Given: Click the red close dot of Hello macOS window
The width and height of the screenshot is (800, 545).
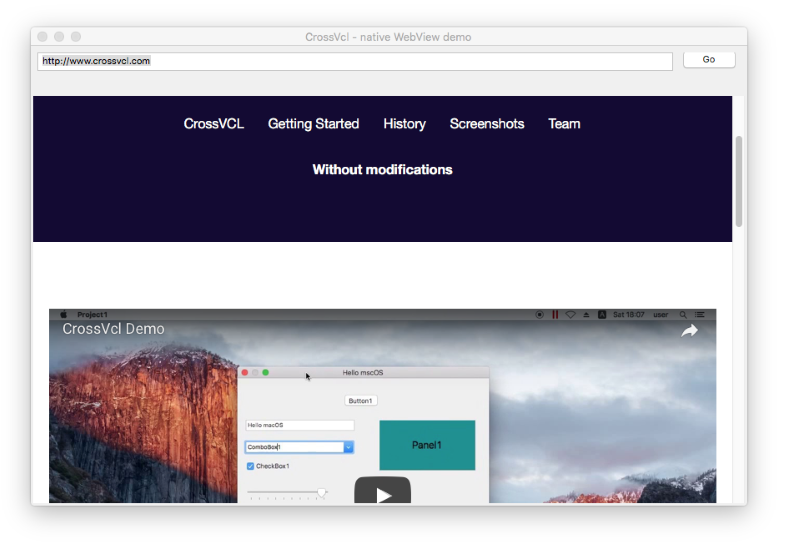Looking at the screenshot, I should pyautogui.click(x=245, y=373).
